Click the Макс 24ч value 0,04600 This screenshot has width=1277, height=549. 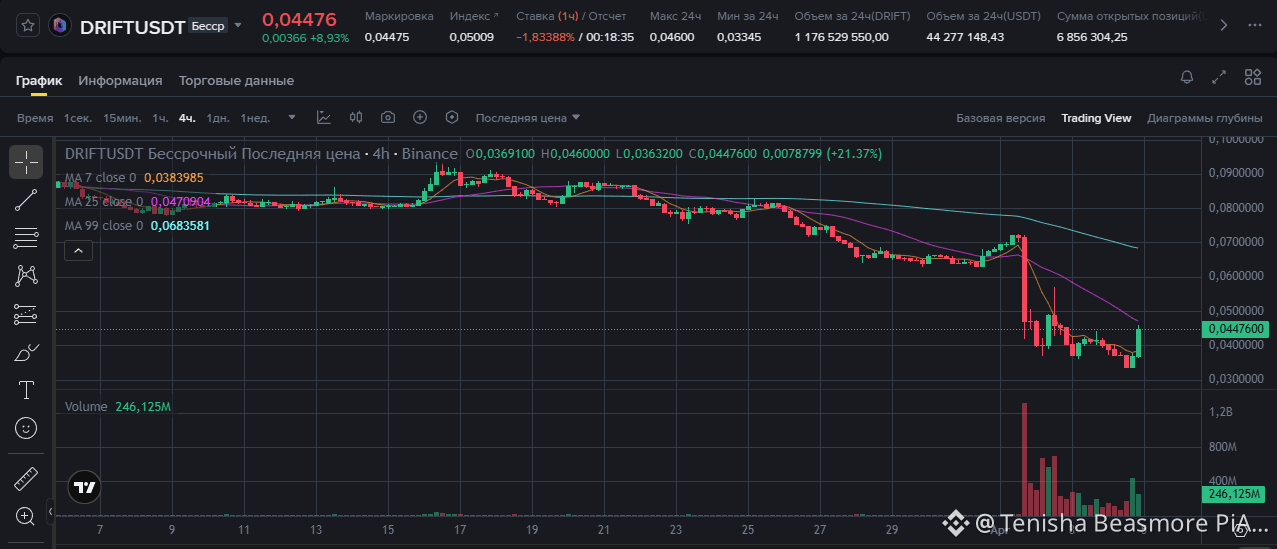tap(671, 37)
